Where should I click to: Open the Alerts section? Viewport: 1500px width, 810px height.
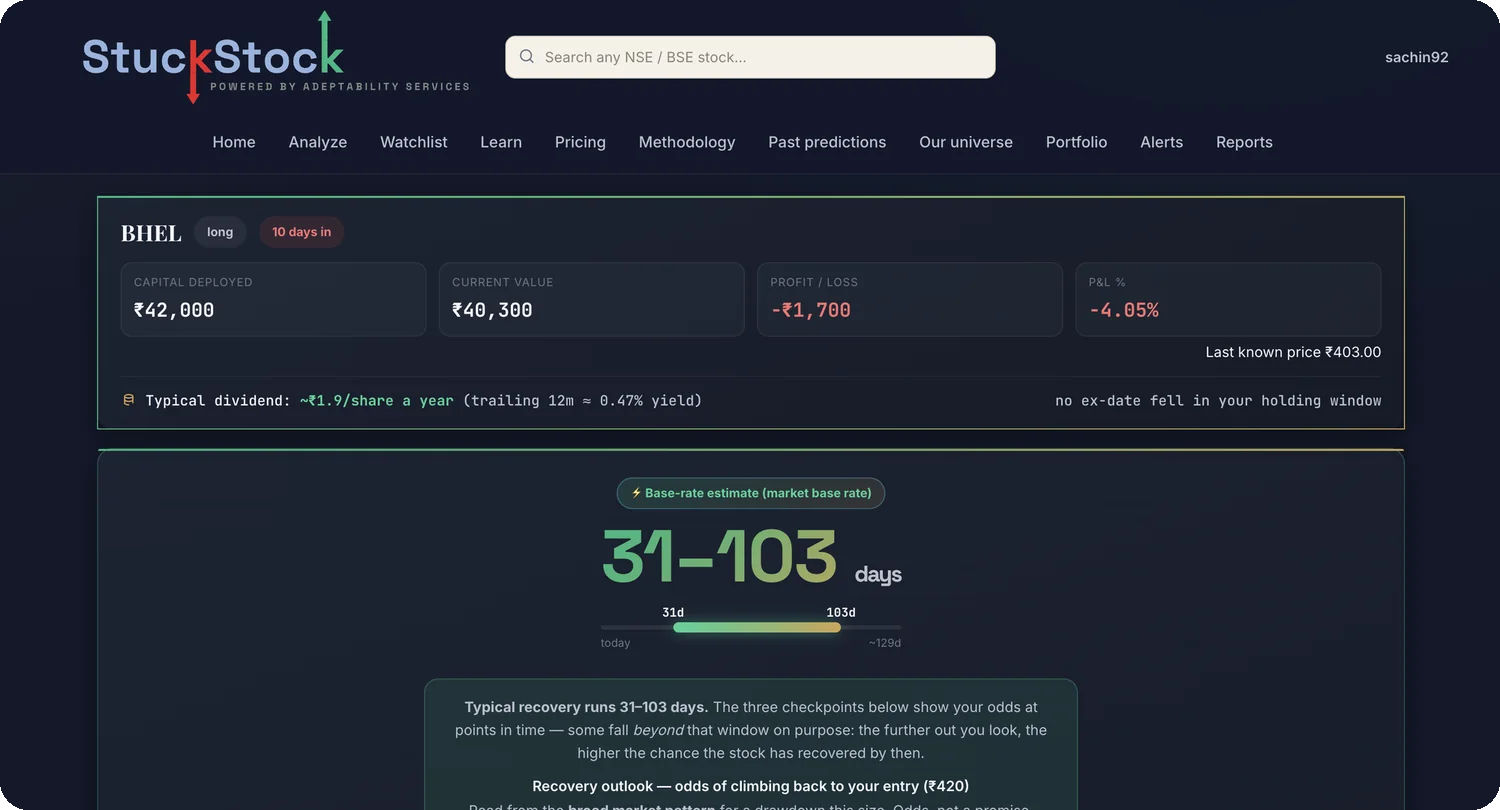pyautogui.click(x=1161, y=142)
